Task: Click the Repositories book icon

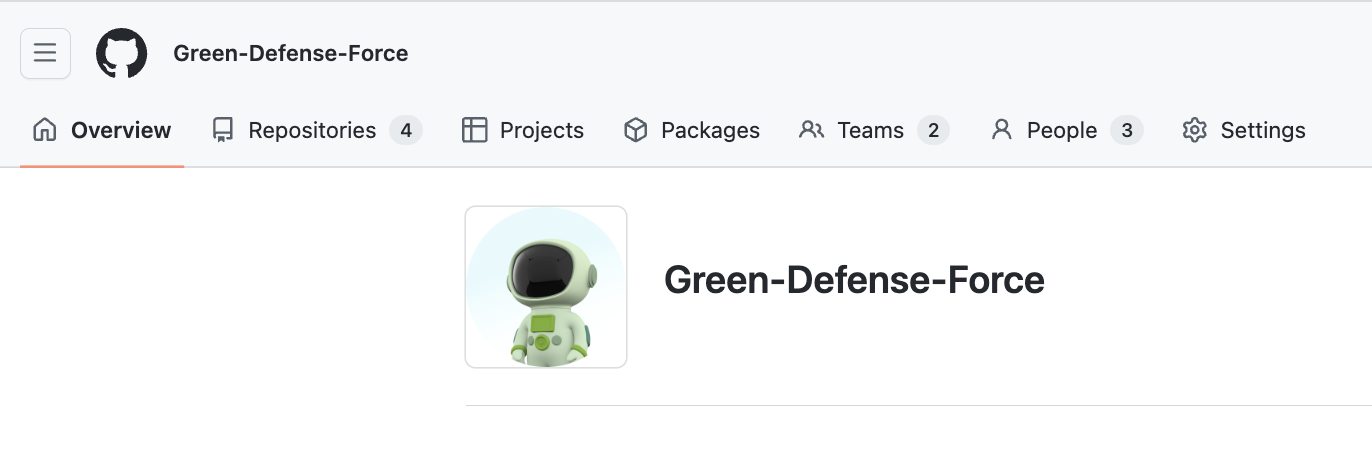Action: (x=223, y=130)
